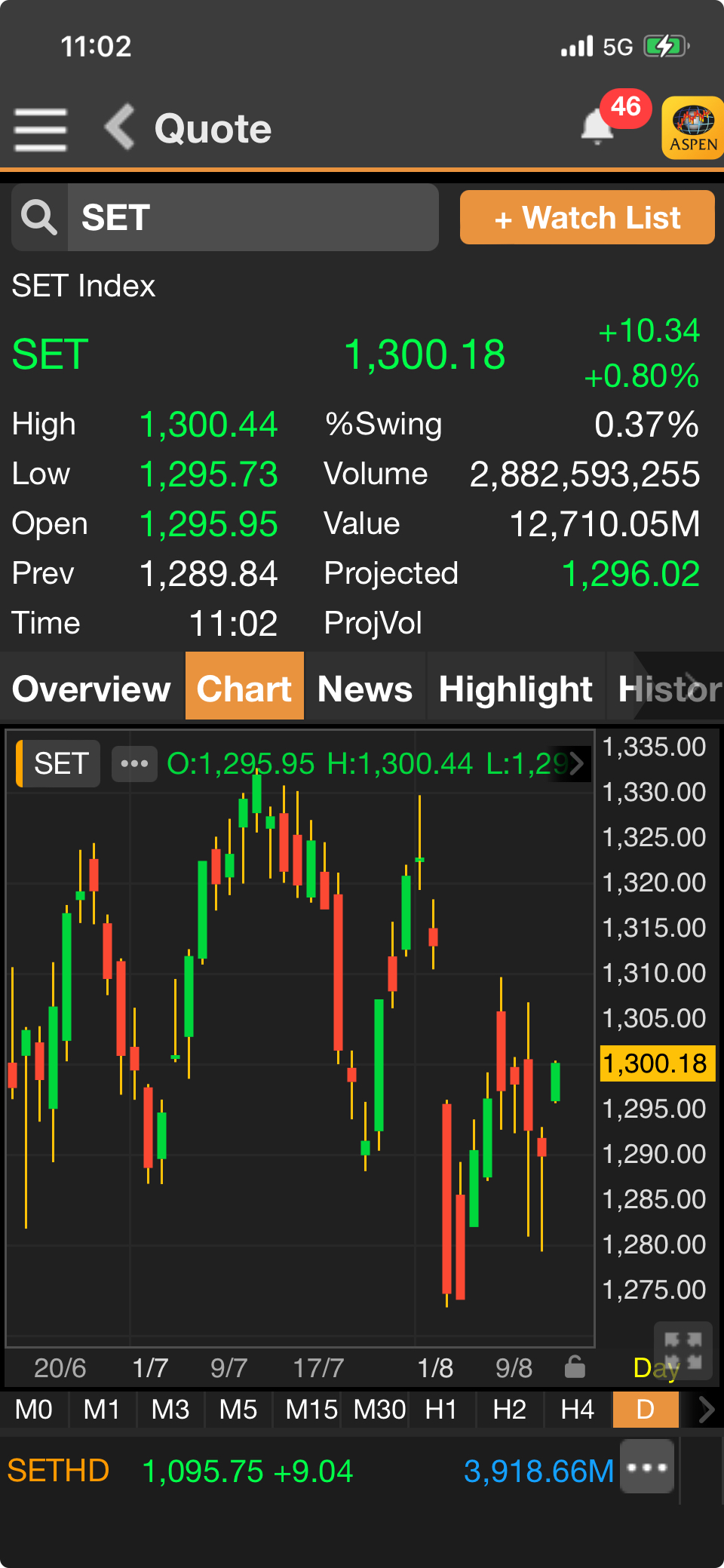Tap the 1,335.00 price axis label
This screenshot has height=1568, width=724.
654,747
